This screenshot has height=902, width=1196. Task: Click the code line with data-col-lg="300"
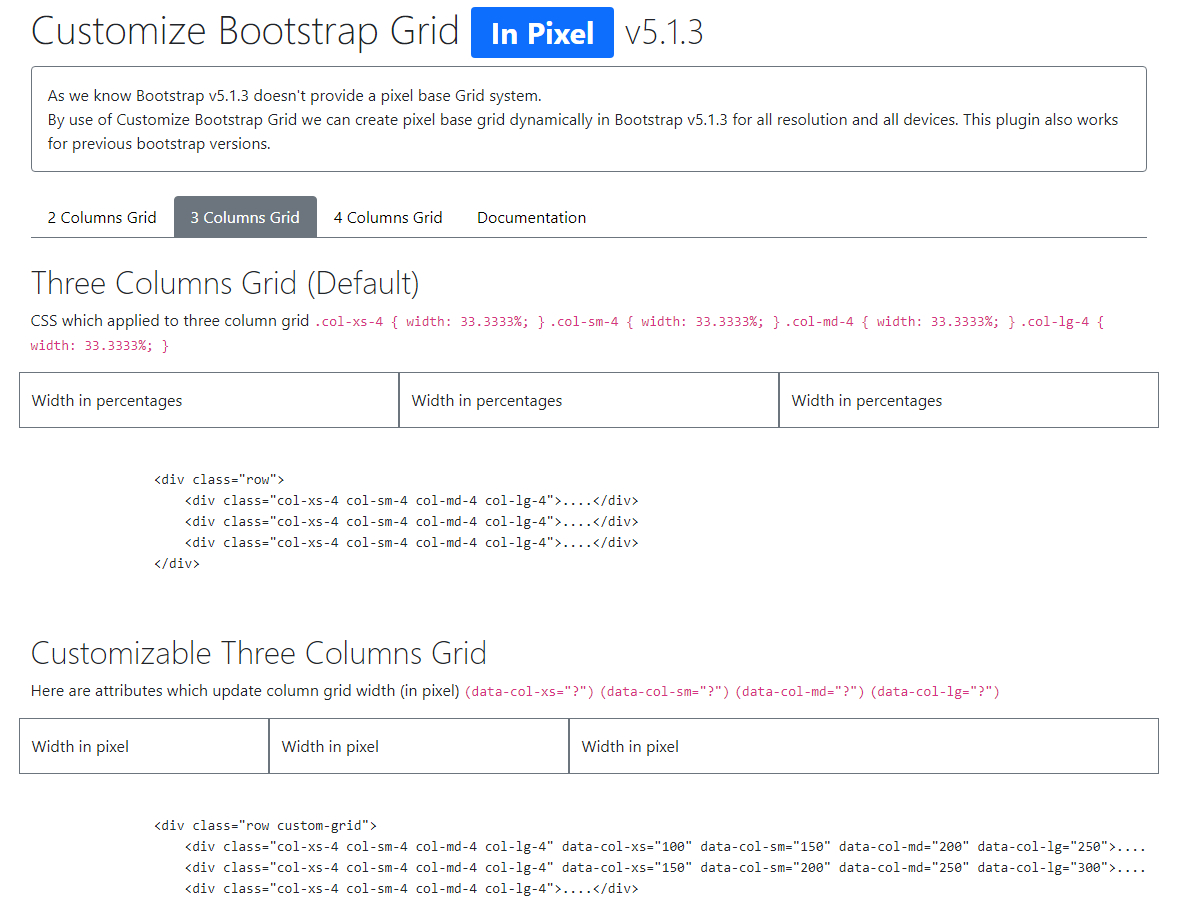665,868
